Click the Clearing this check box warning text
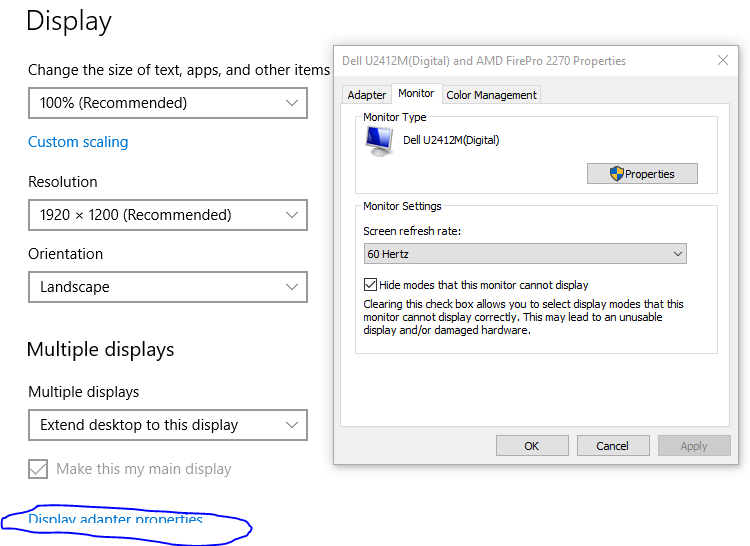This screenshot has height=546, width=750. [523, 317]
